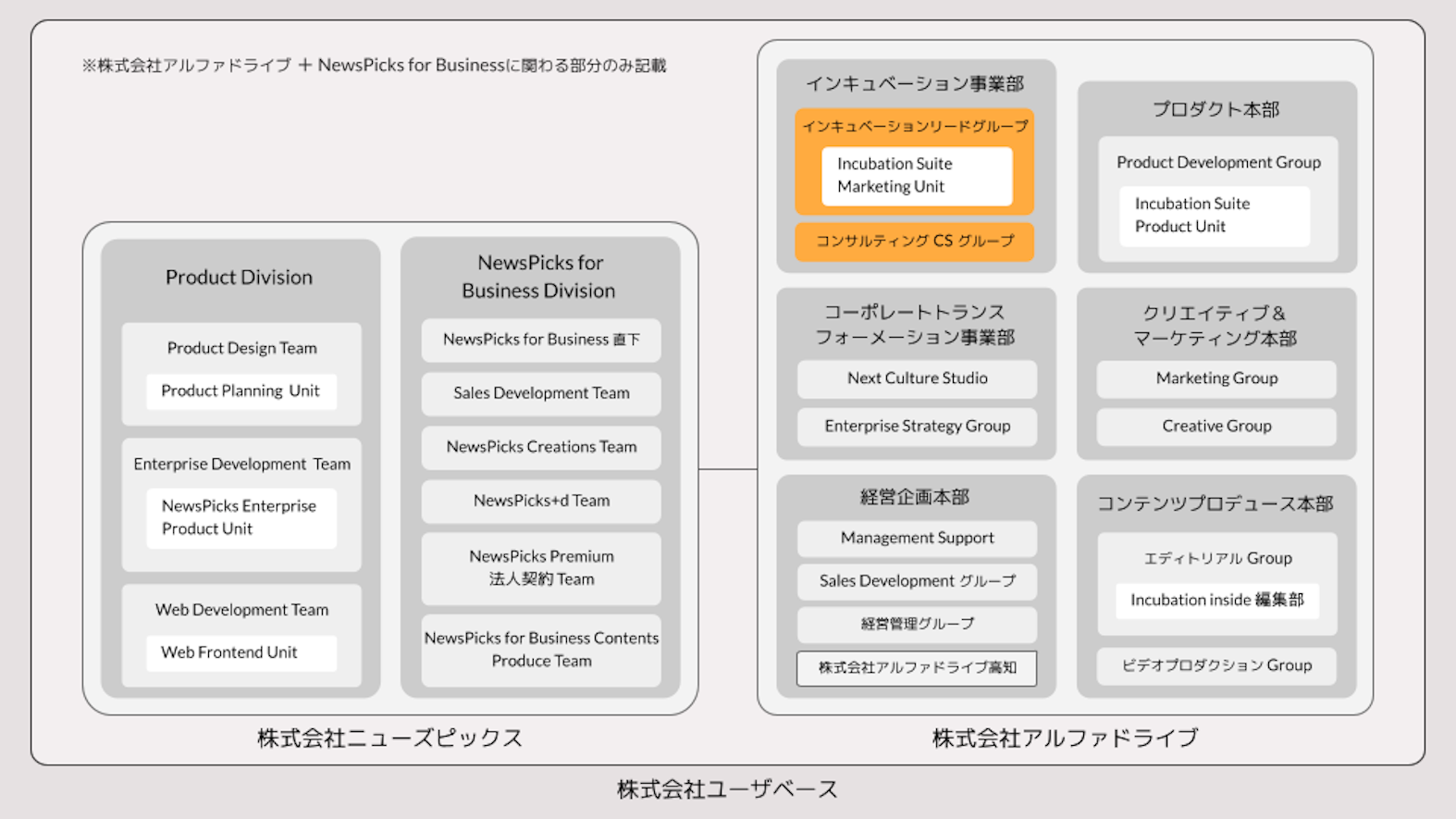Image resolution: width=1456 pixels, height=819 pixels.
Task: Select NewsPicks for Business 直下 box
Action: (541, 340)
